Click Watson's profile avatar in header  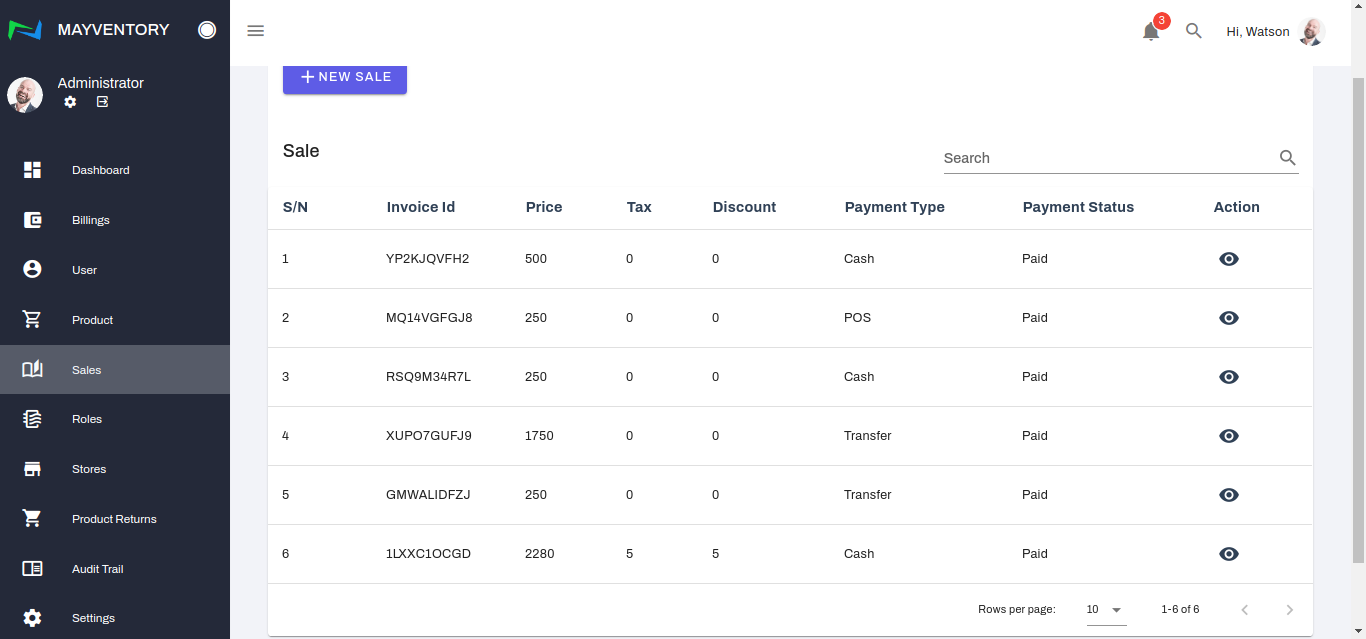pyautogui.click(x=1310, y=32)
